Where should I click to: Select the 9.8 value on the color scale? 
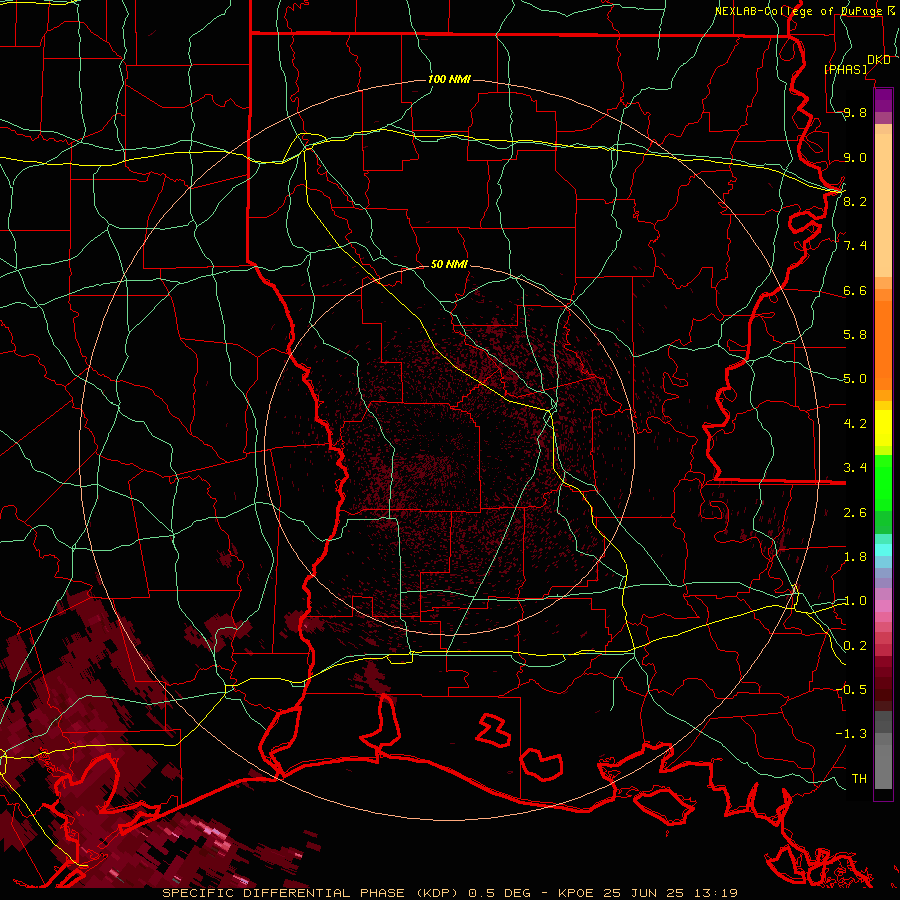855,112
